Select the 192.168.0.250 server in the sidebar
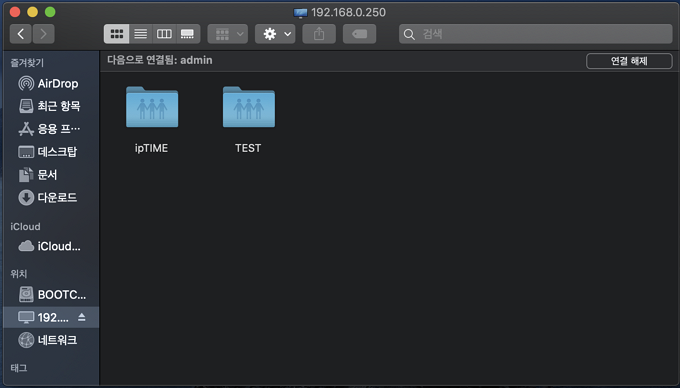 point(51,317)
